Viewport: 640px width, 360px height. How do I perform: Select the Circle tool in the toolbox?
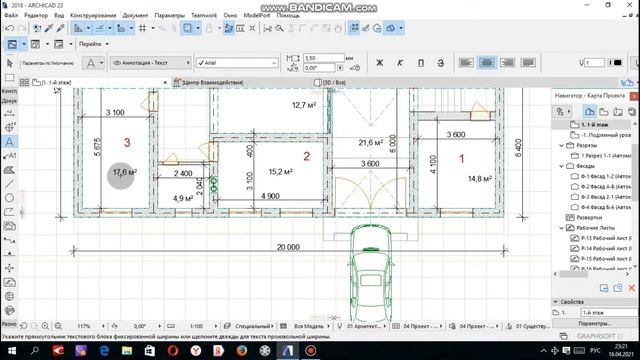tap(9, 198)
